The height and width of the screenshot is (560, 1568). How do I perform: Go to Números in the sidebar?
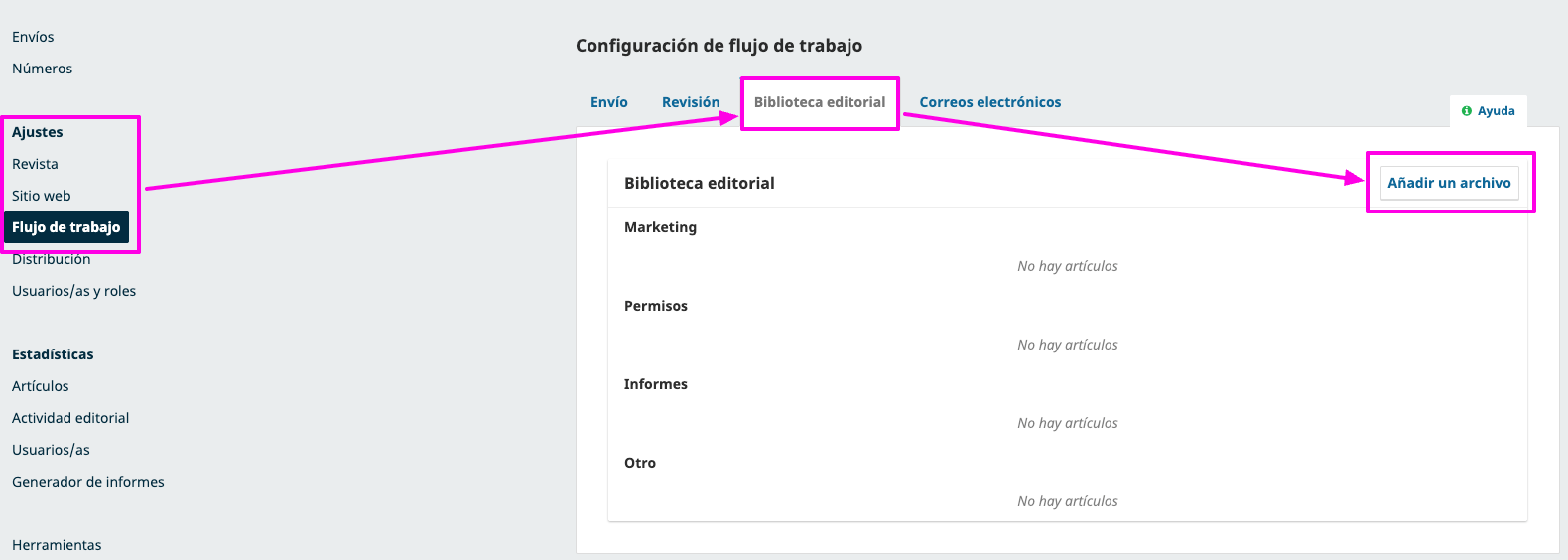[43, 69]
